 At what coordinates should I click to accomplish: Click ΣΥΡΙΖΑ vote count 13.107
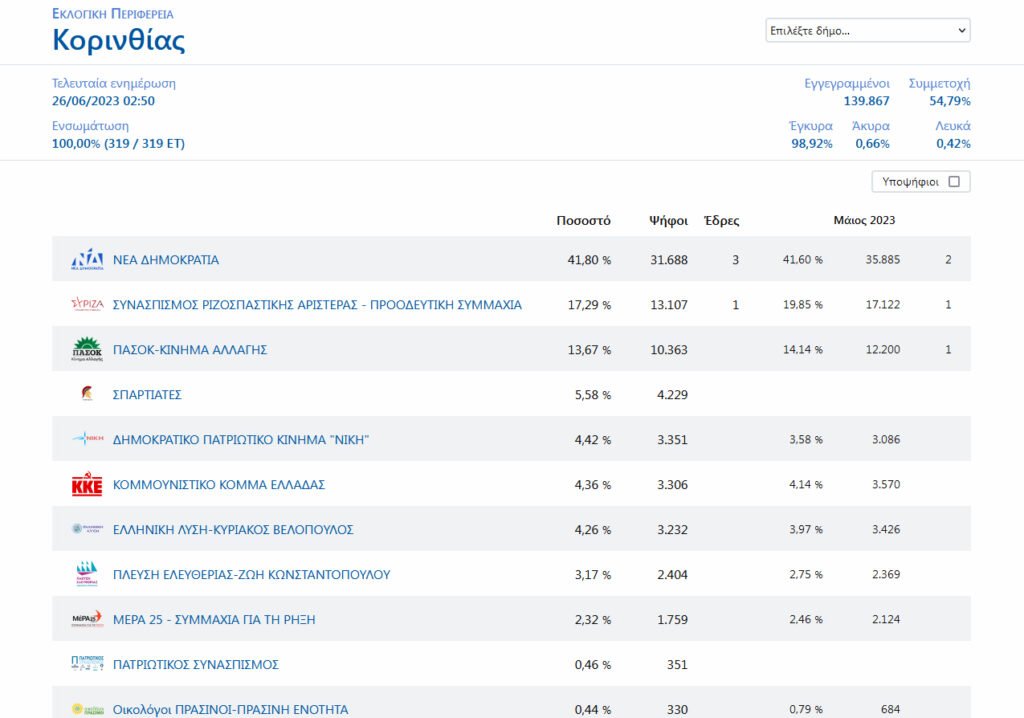point(669,304)
